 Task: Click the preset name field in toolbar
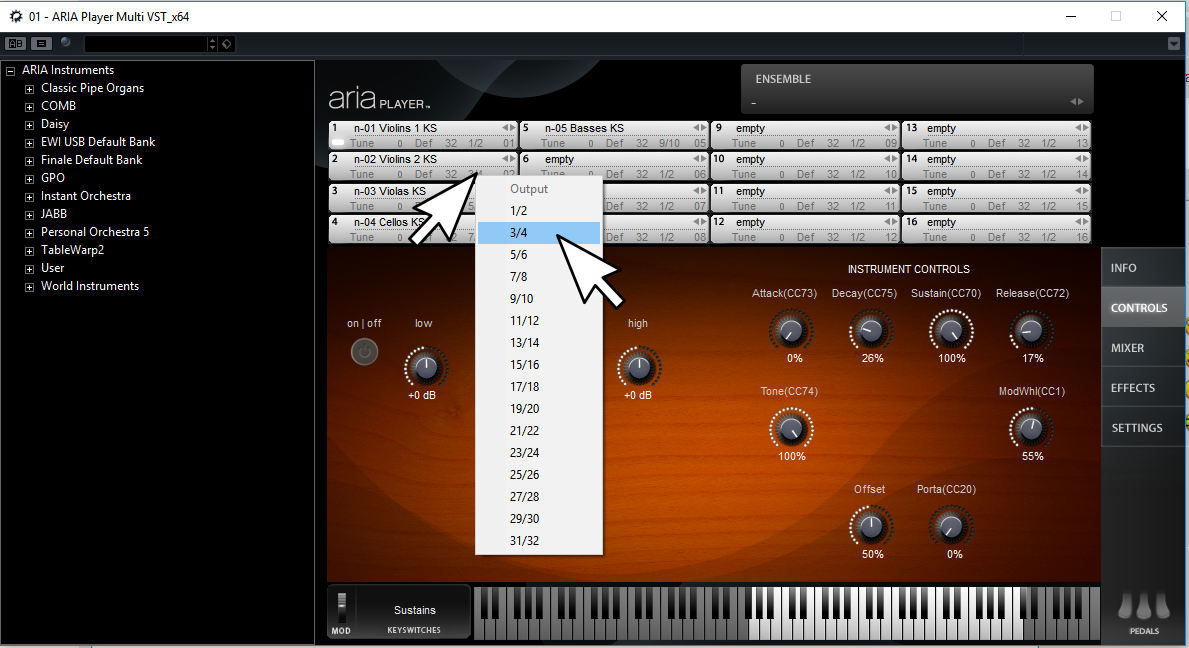tap(146, 44)
